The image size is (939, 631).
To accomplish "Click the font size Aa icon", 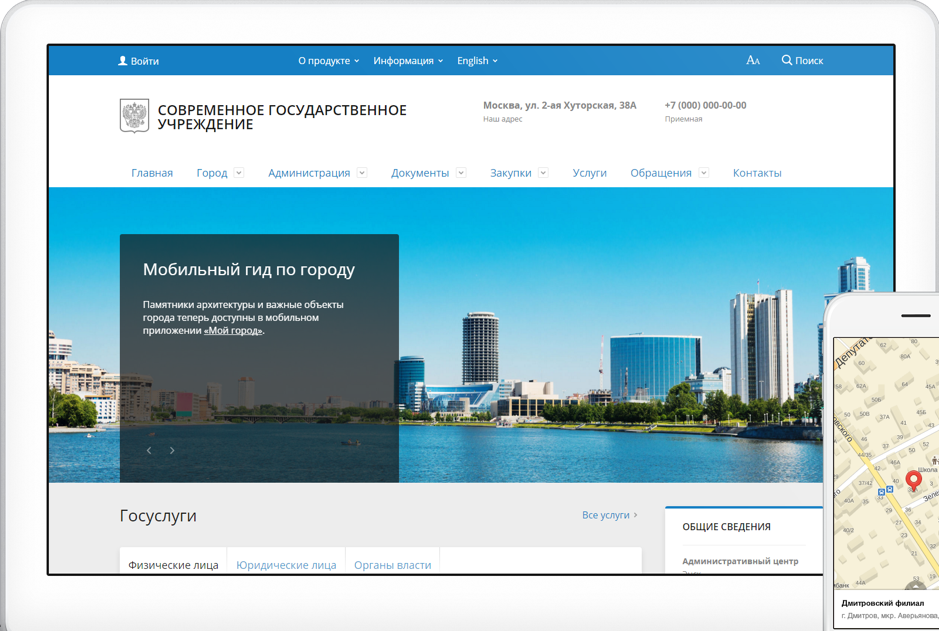I will pyautogui.click(x=753, y=61).
